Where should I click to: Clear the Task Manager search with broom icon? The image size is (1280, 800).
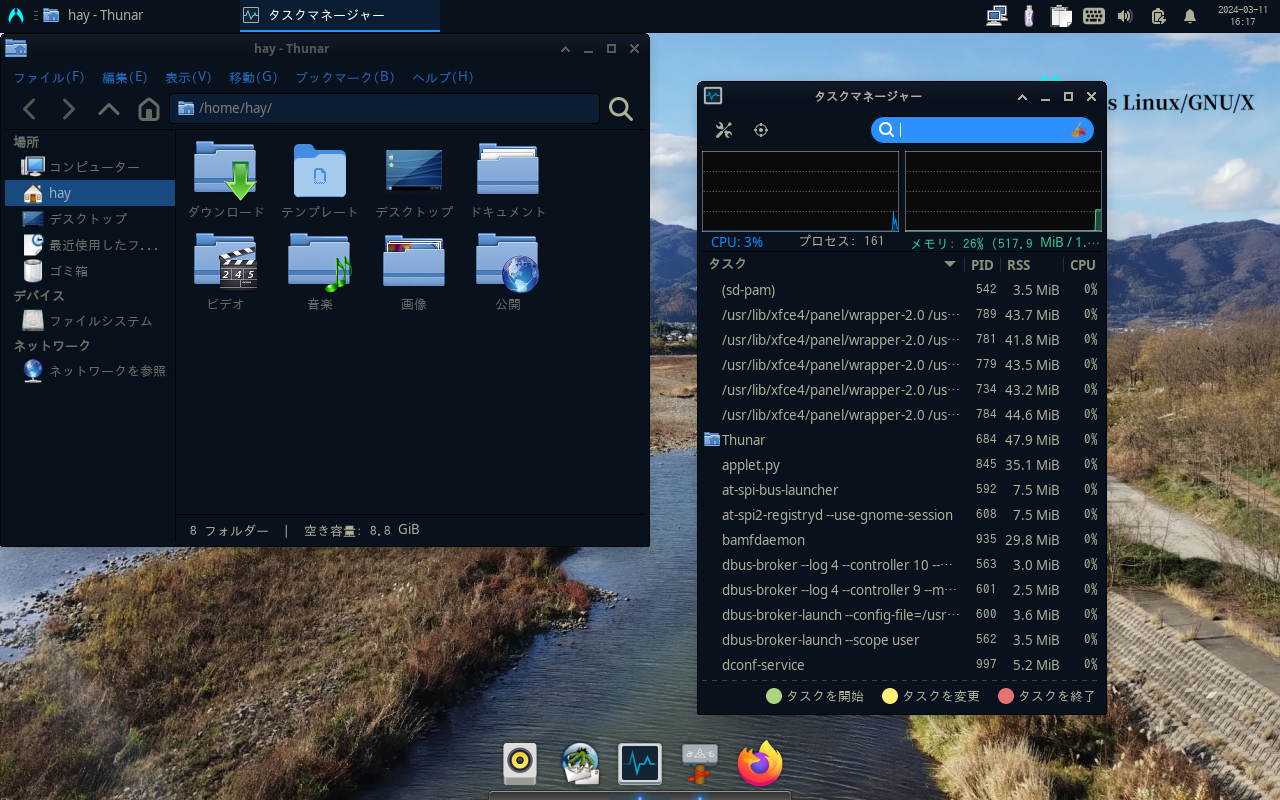pyautogui.click(x=1078, y=130)
